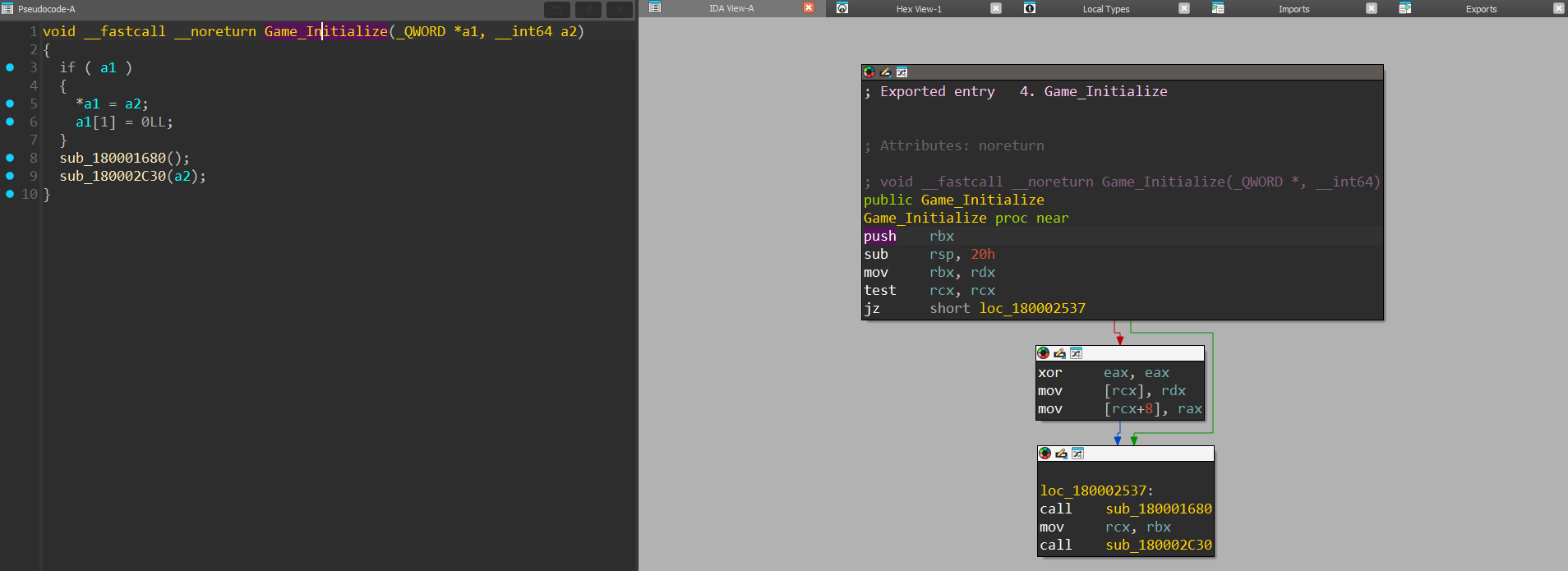Screen dimensions: 1568x571
Task: Switch to the IDA View-A tab
Action: coord(731,9)
